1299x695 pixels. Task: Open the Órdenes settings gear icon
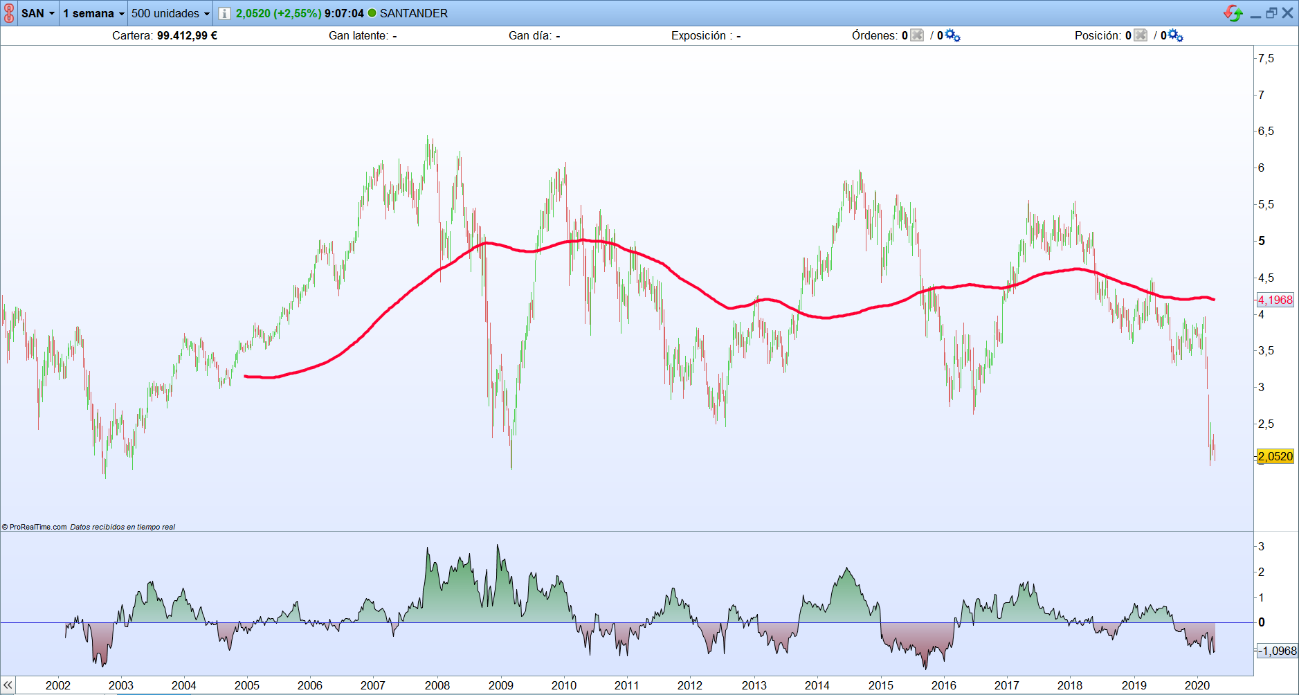[952, 36]
